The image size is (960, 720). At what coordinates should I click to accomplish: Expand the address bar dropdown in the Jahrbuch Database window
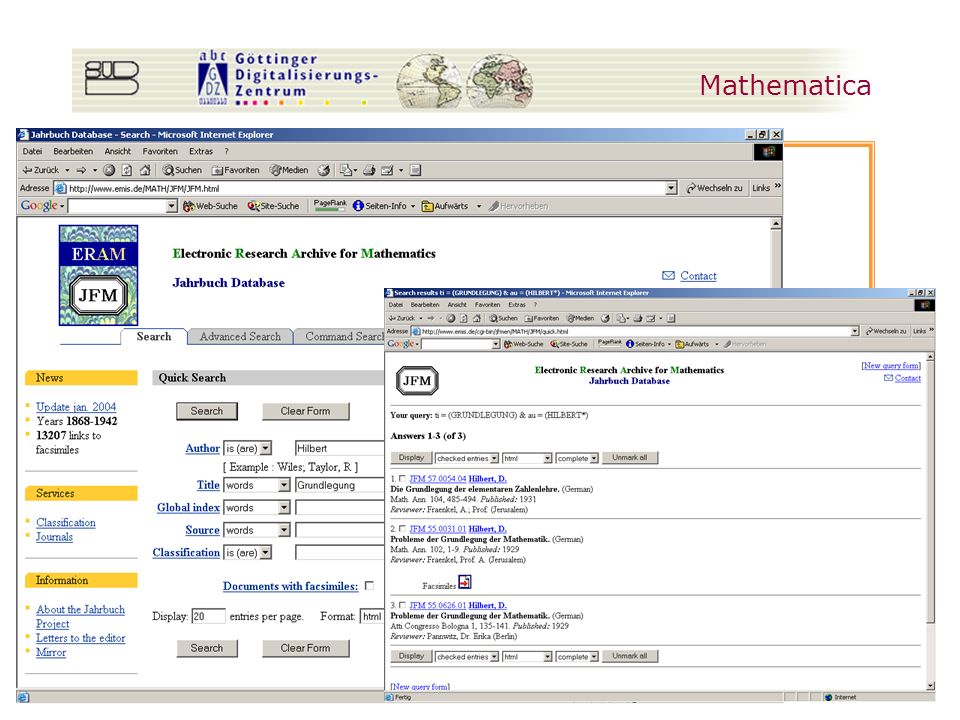(x=672, y=188)
